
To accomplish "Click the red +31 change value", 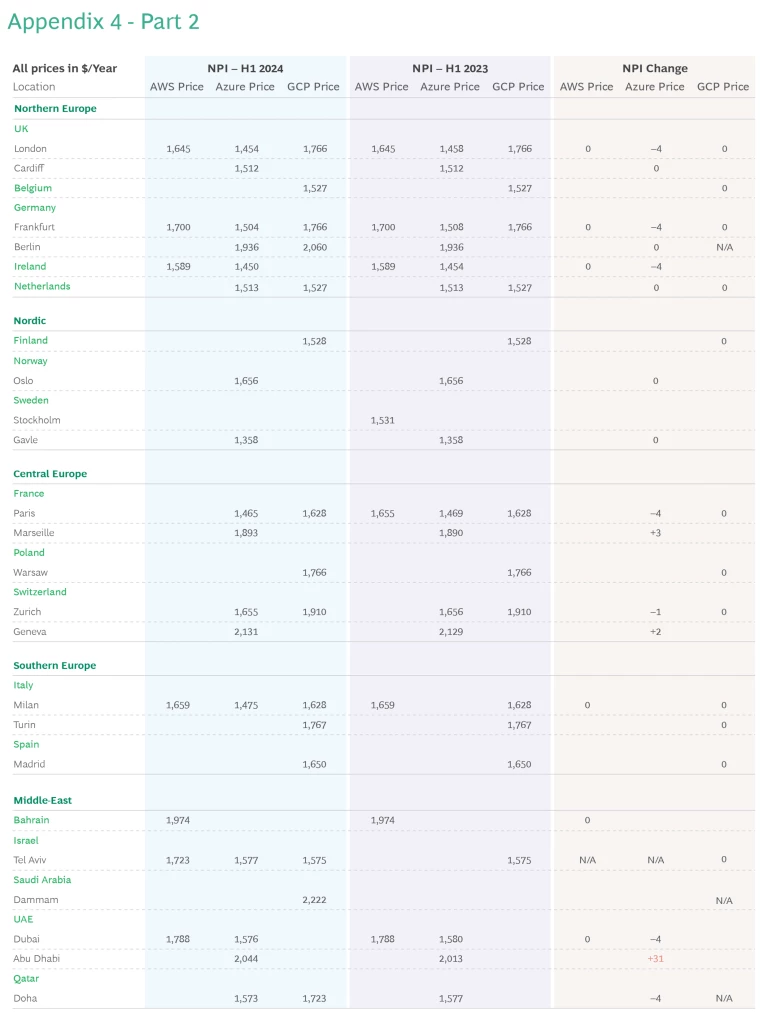I will point(656,959).
